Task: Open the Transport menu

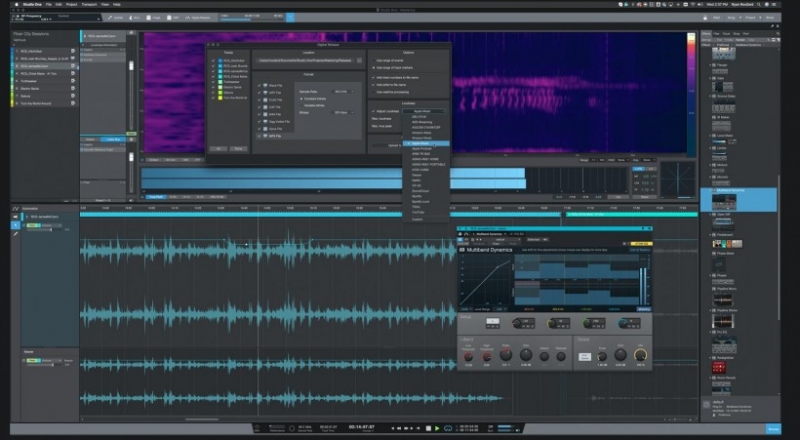Action: point(89,4)
